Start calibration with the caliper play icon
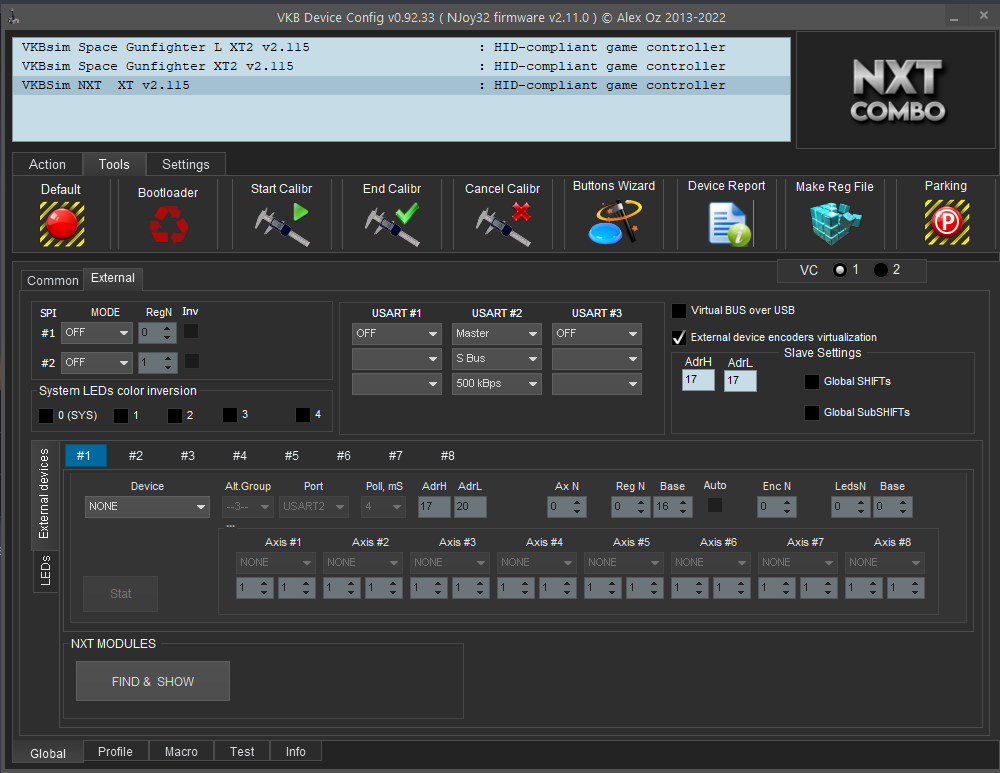1000x773 pixels. [282, 224]
